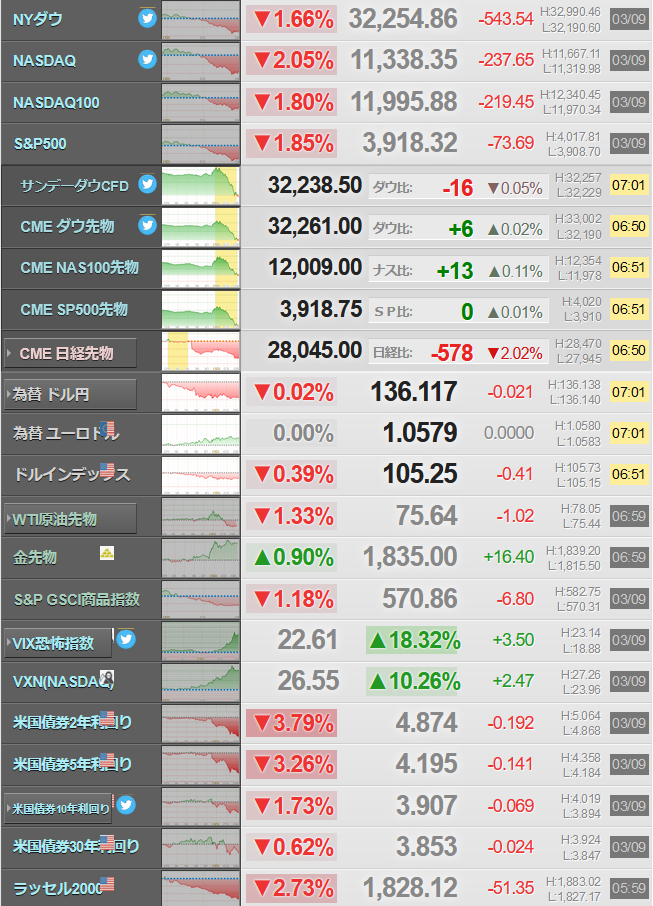
Task: Expand the VIX恐怖指数 button
Action: tap(58, 643)
